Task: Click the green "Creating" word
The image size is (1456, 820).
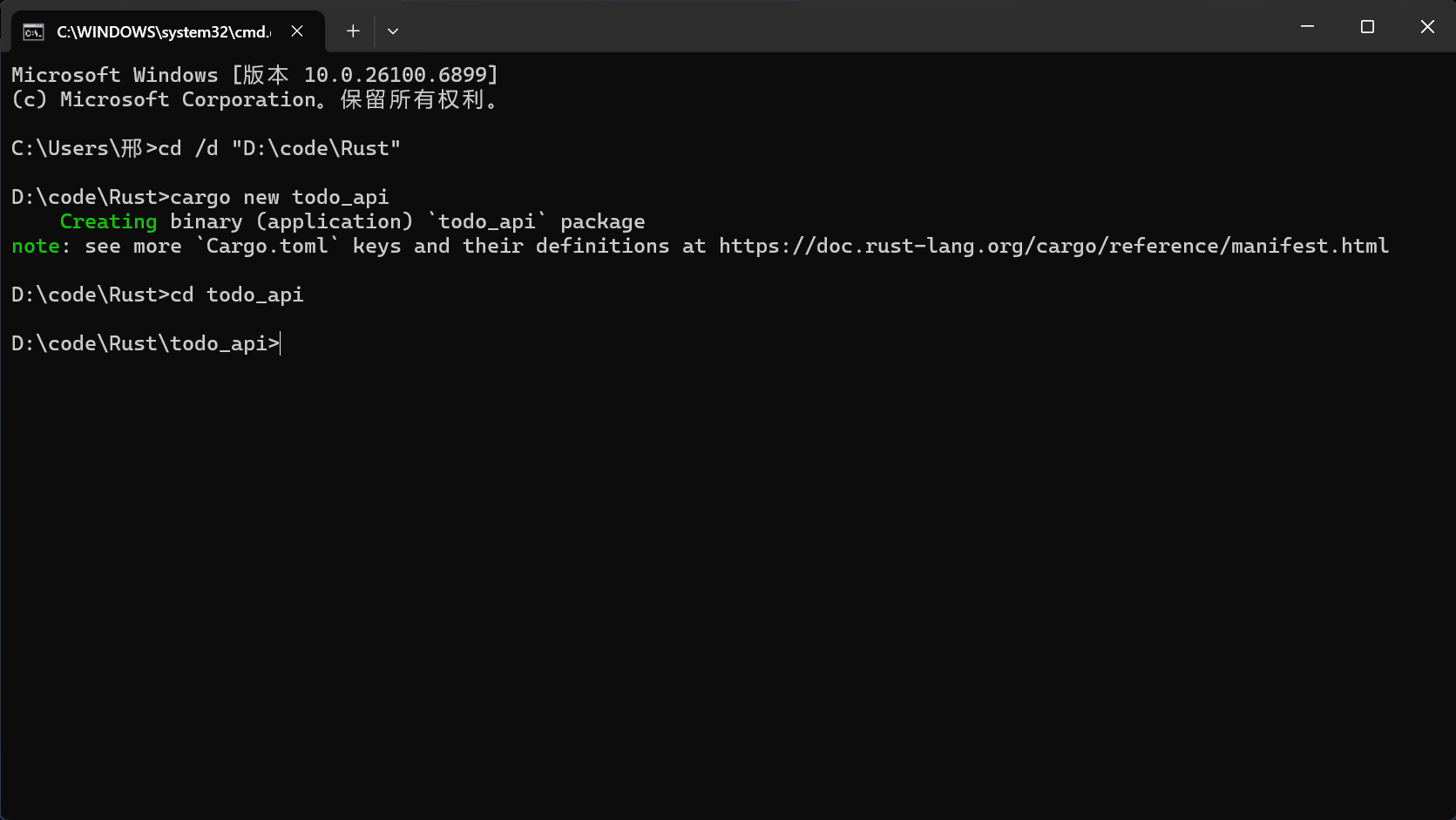Action: pos(108,222)
